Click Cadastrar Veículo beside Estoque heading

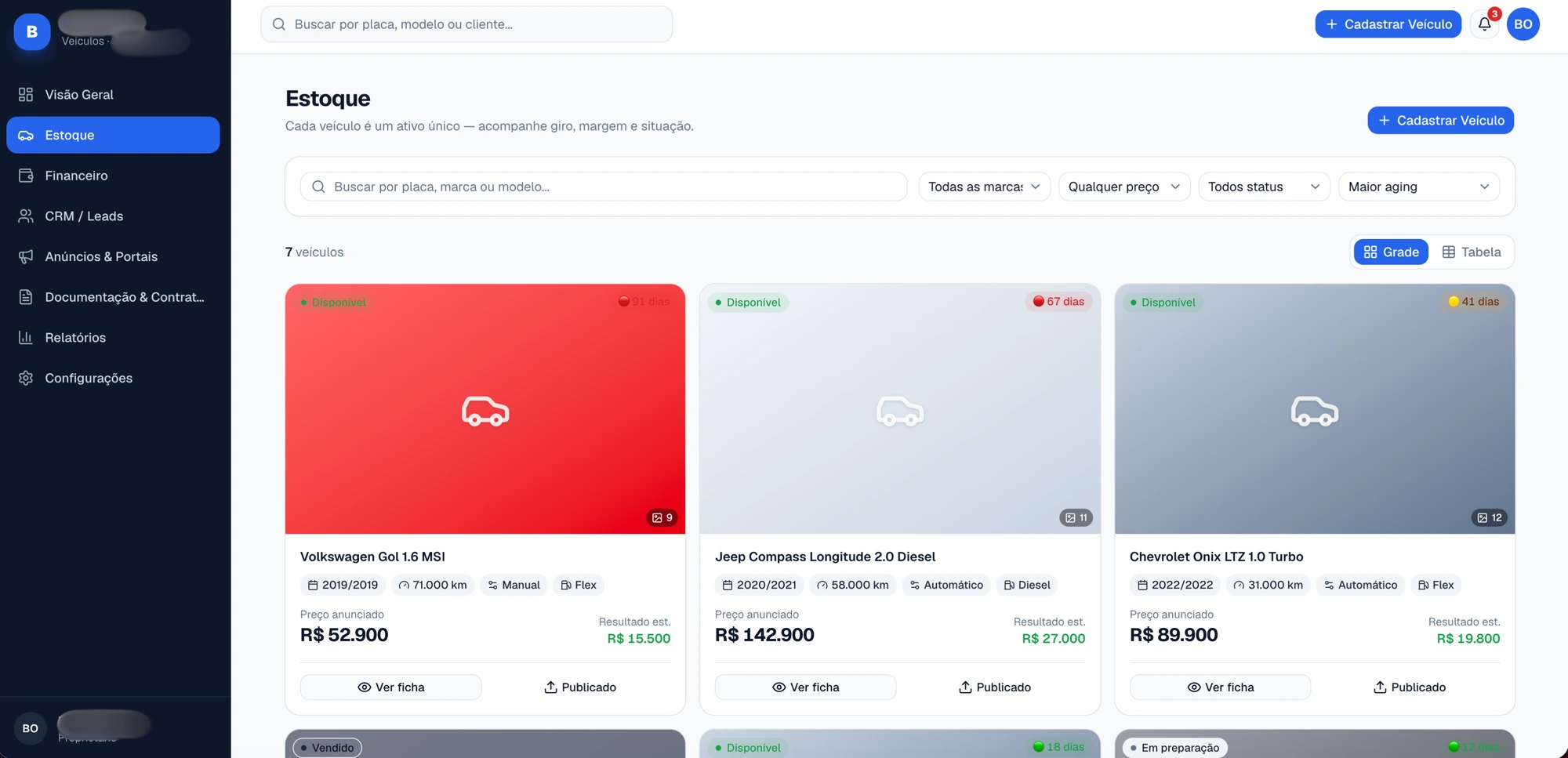(x=1440, y=121)
